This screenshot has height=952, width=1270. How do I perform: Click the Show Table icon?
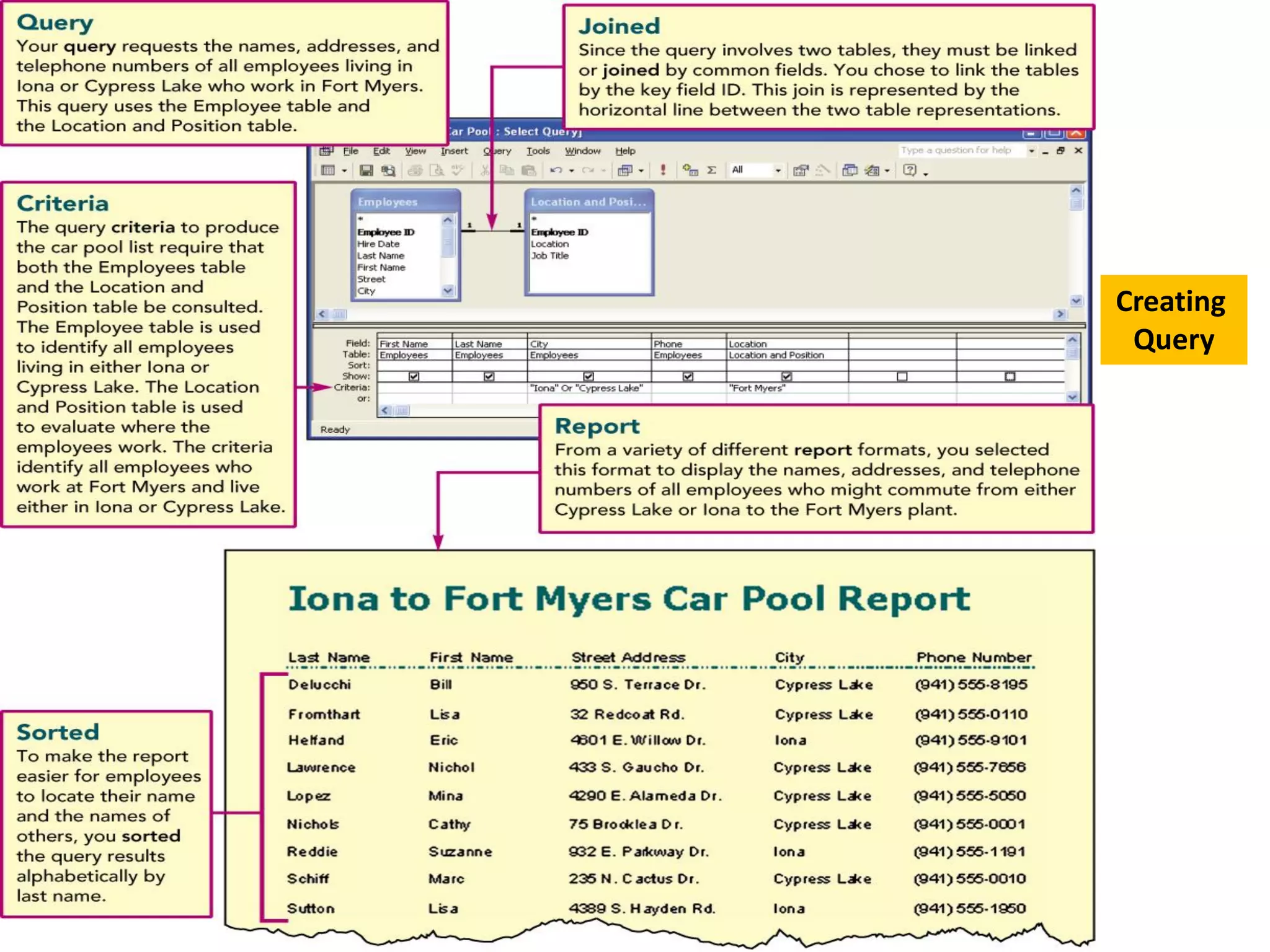pyautogui.click(x=690, y=170)
